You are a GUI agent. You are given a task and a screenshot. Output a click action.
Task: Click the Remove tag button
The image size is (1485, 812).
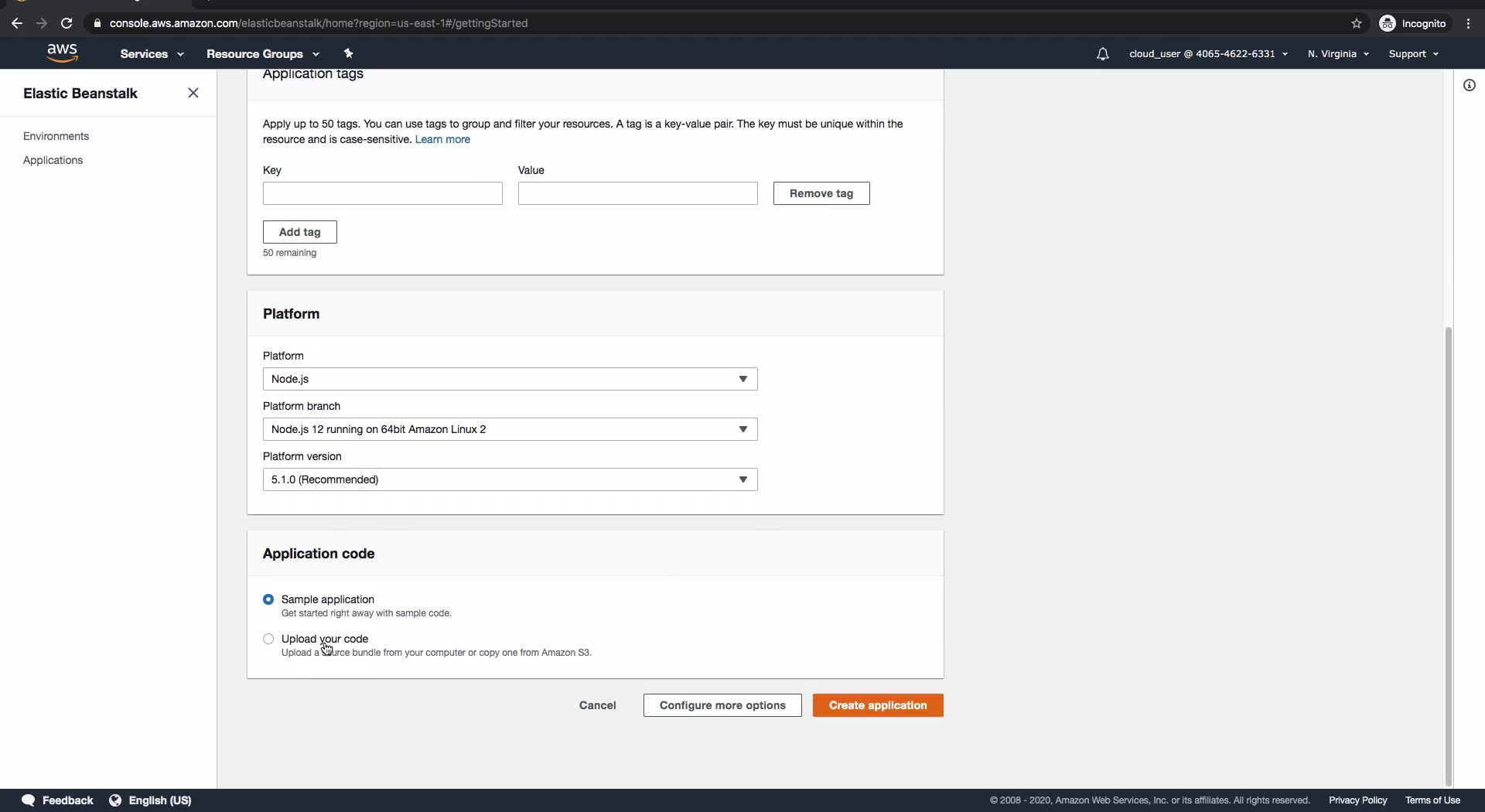(821, 193)
